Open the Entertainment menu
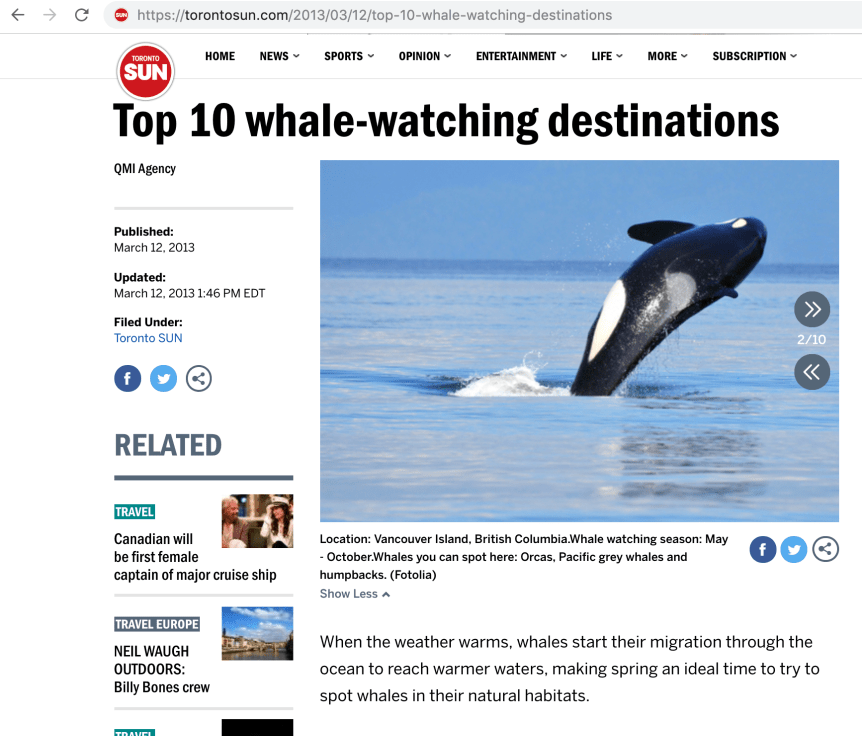This screenshot has height=736, width=862. (521, 56)
